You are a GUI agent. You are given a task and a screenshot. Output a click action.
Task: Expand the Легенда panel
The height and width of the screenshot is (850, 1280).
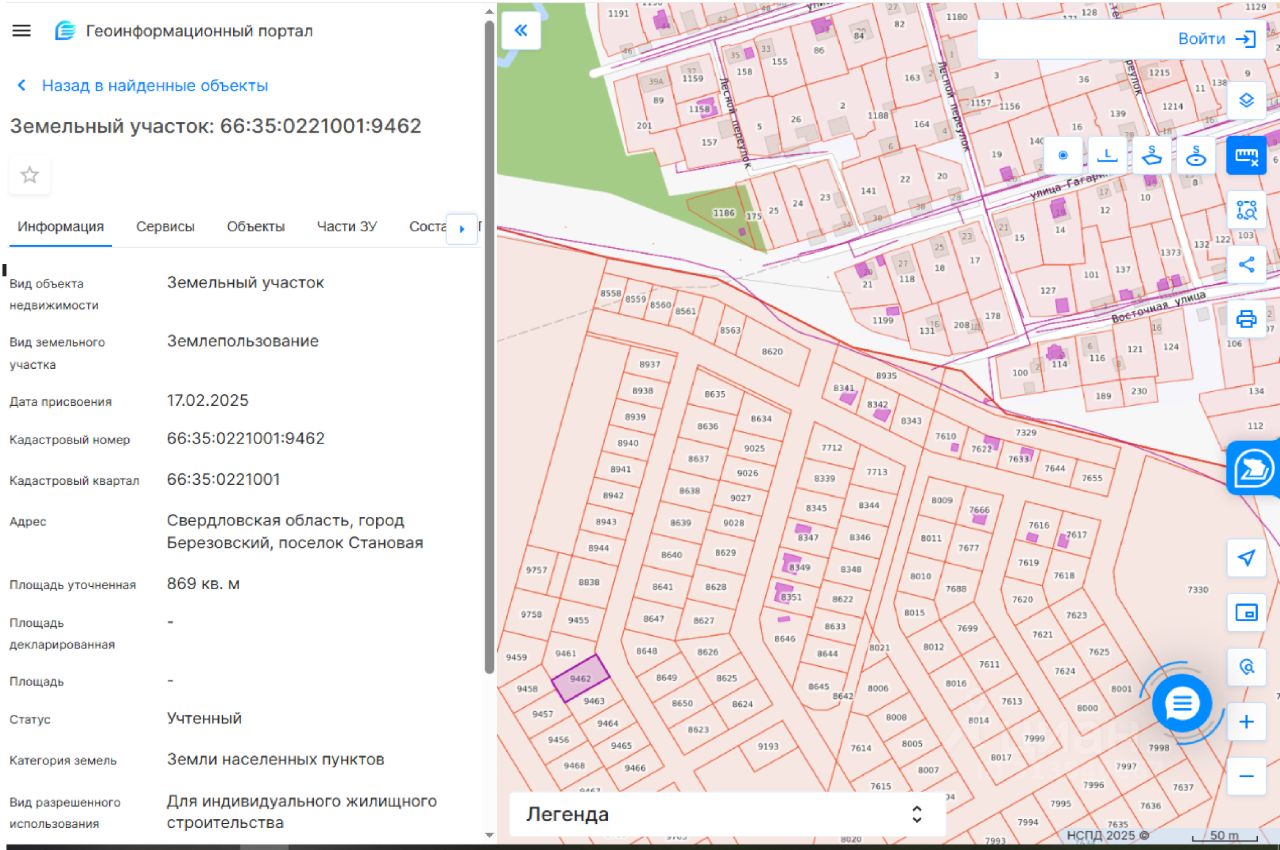pos(727,814)
